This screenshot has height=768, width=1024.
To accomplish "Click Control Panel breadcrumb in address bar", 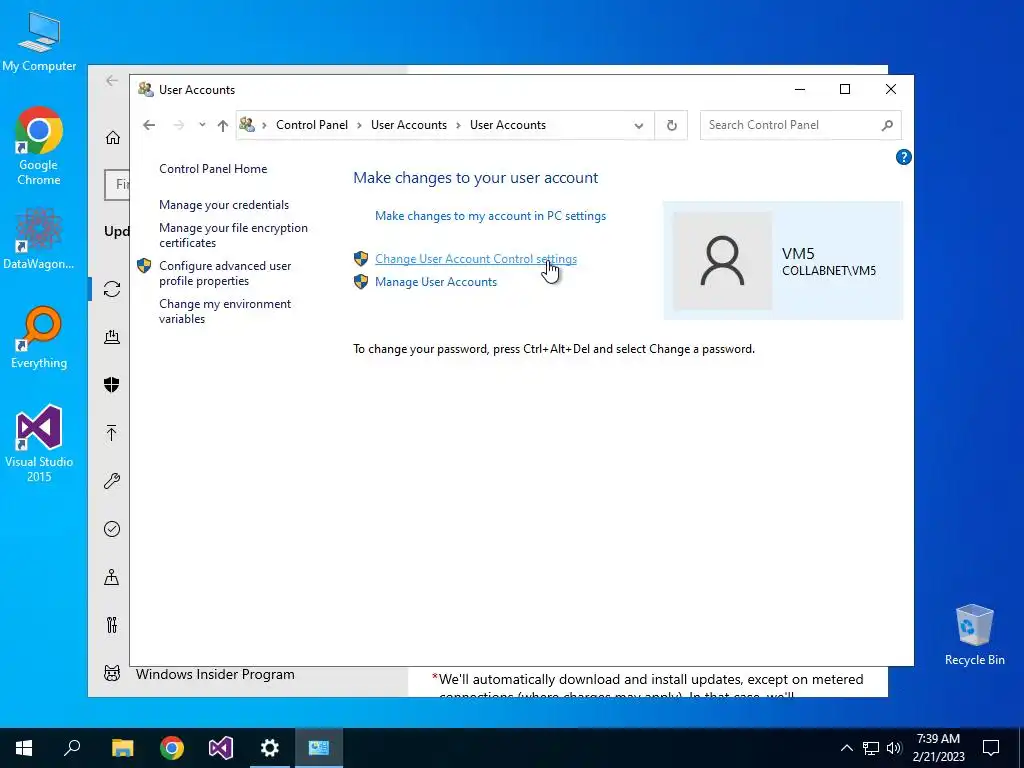I will click(312, 125).
